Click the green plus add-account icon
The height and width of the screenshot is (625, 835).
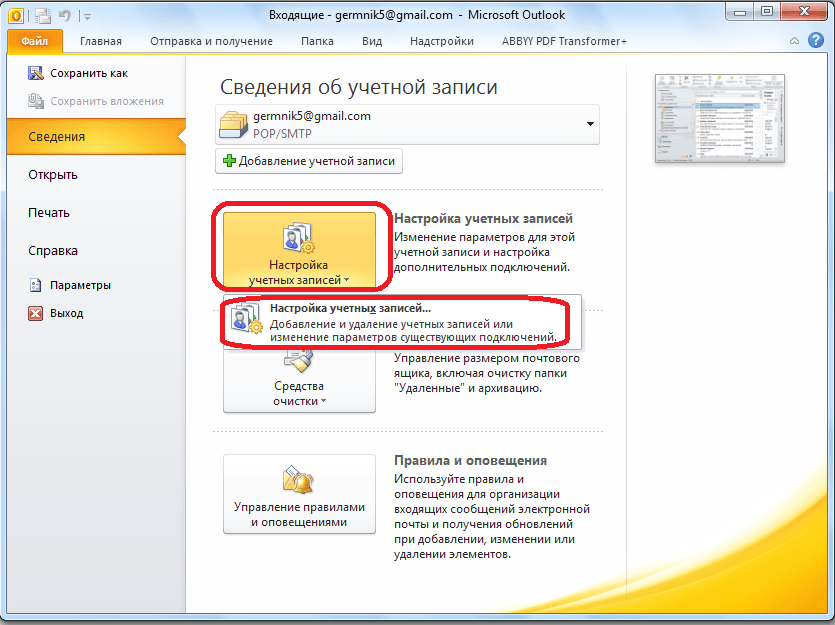click(x=228, y=161)
